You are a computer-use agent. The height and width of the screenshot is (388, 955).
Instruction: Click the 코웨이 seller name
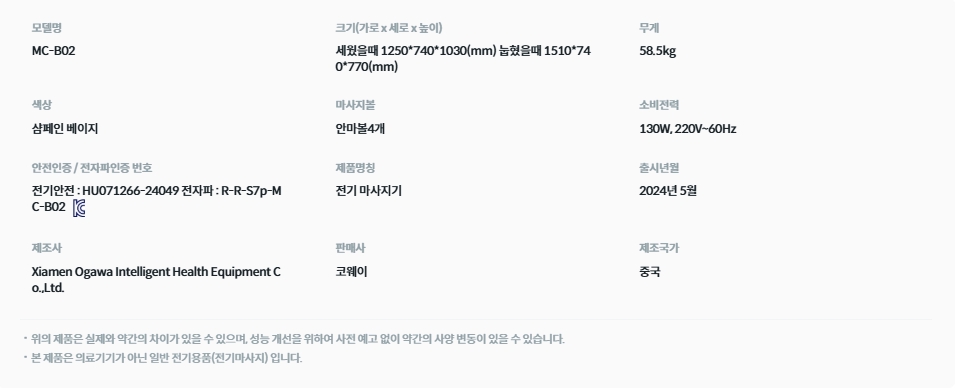pyautogui.click(x=351, y=272)
